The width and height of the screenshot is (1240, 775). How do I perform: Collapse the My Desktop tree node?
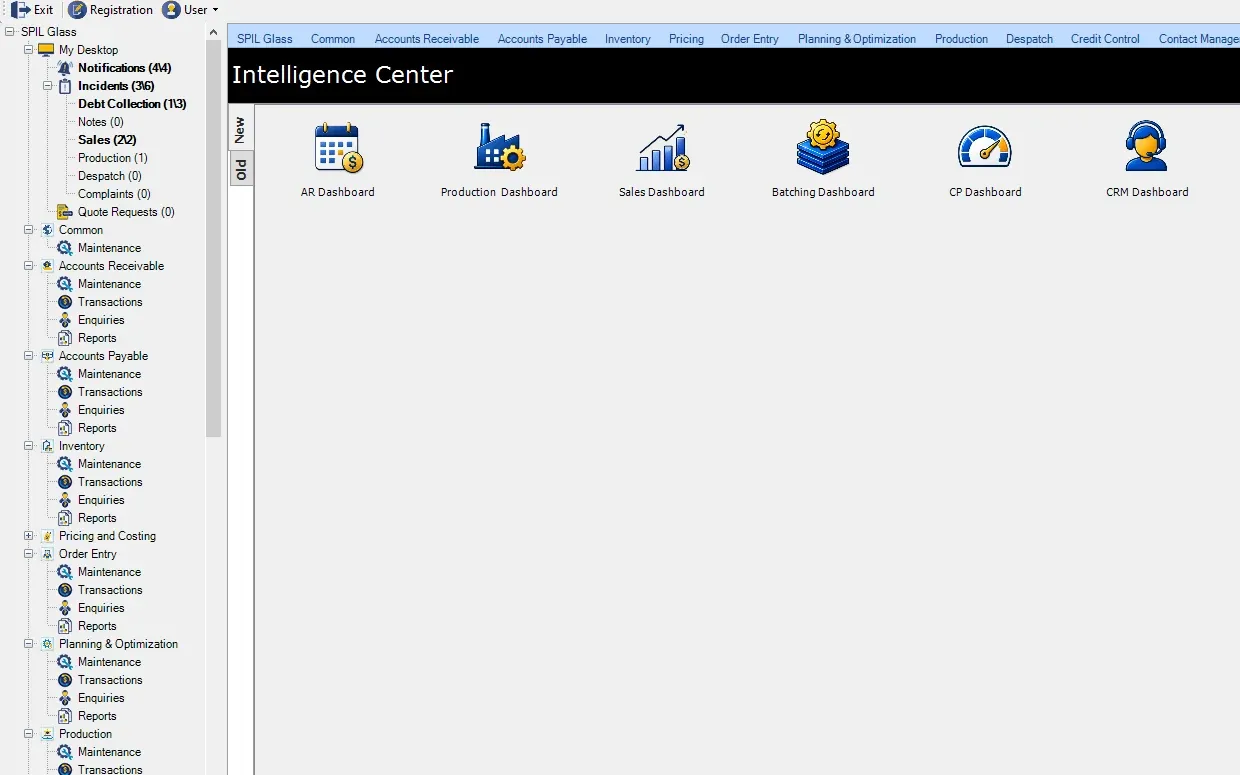point(29,50)
